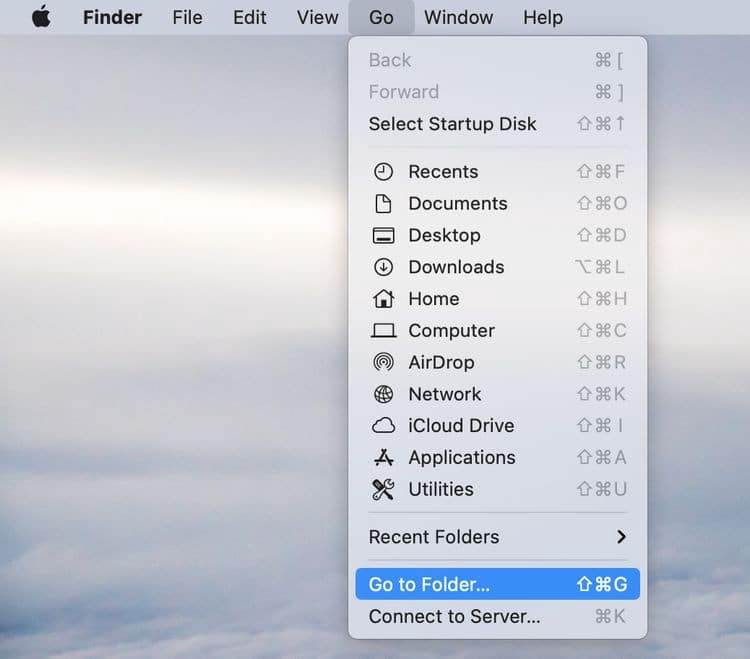
Task: Open the Help menu
Action: pos(543,18)
